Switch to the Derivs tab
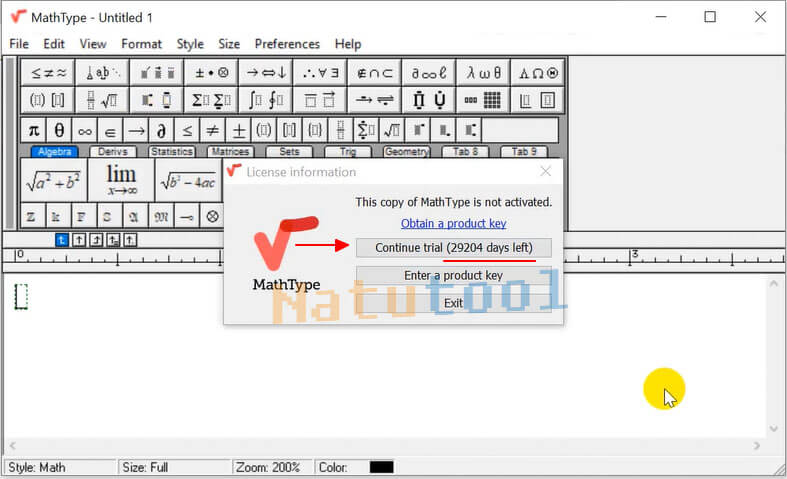The height and width of the screenshot is (479, 787). (x=113, y=152)
